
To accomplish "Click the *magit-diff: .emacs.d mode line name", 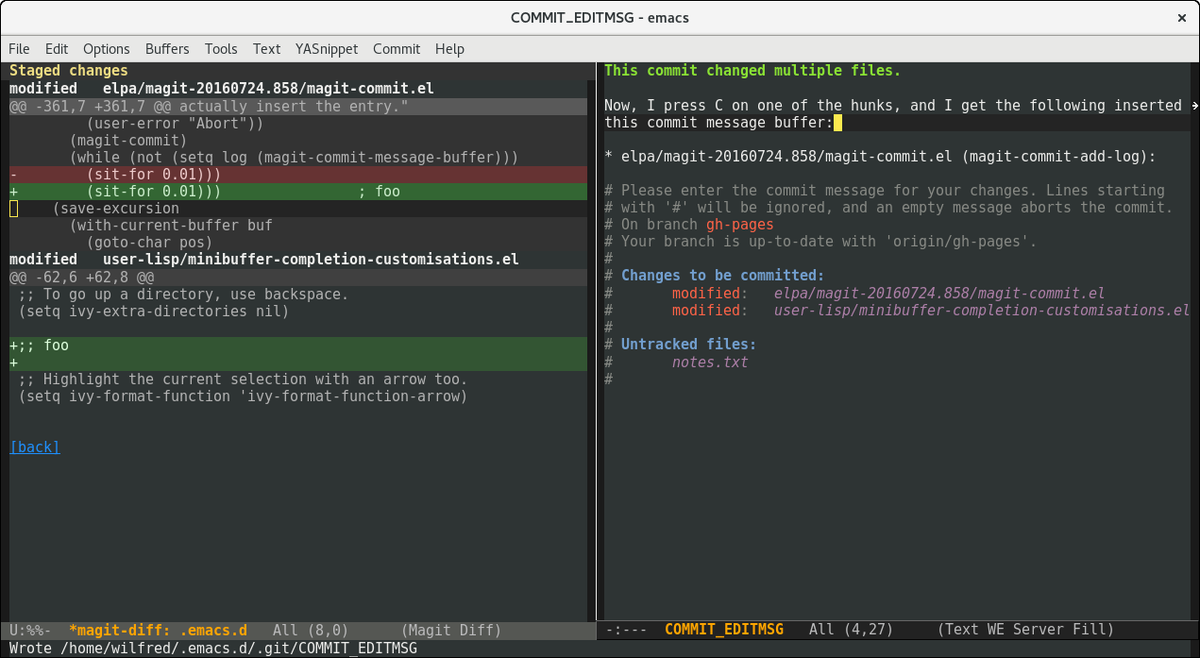I will point(157,630).
